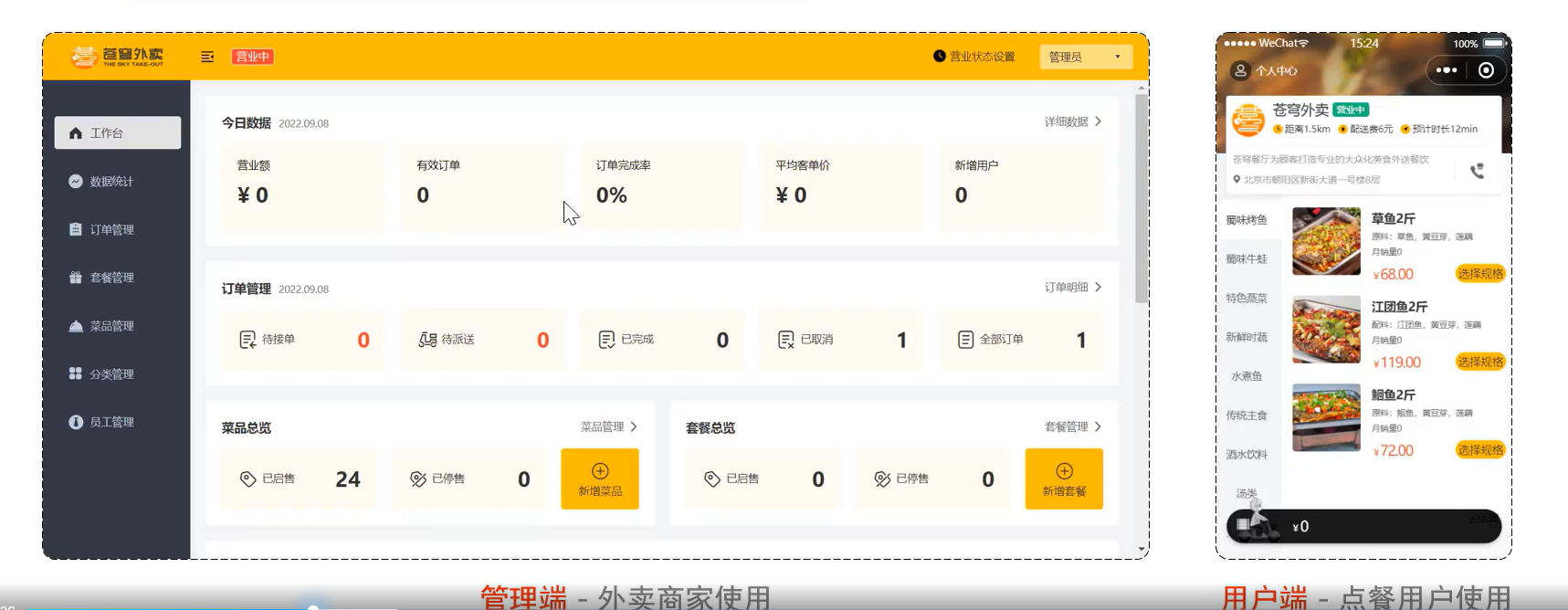Viewport: 1568px width, 610px height.
Task: Click the 营业额 data card
Action: 303,186
